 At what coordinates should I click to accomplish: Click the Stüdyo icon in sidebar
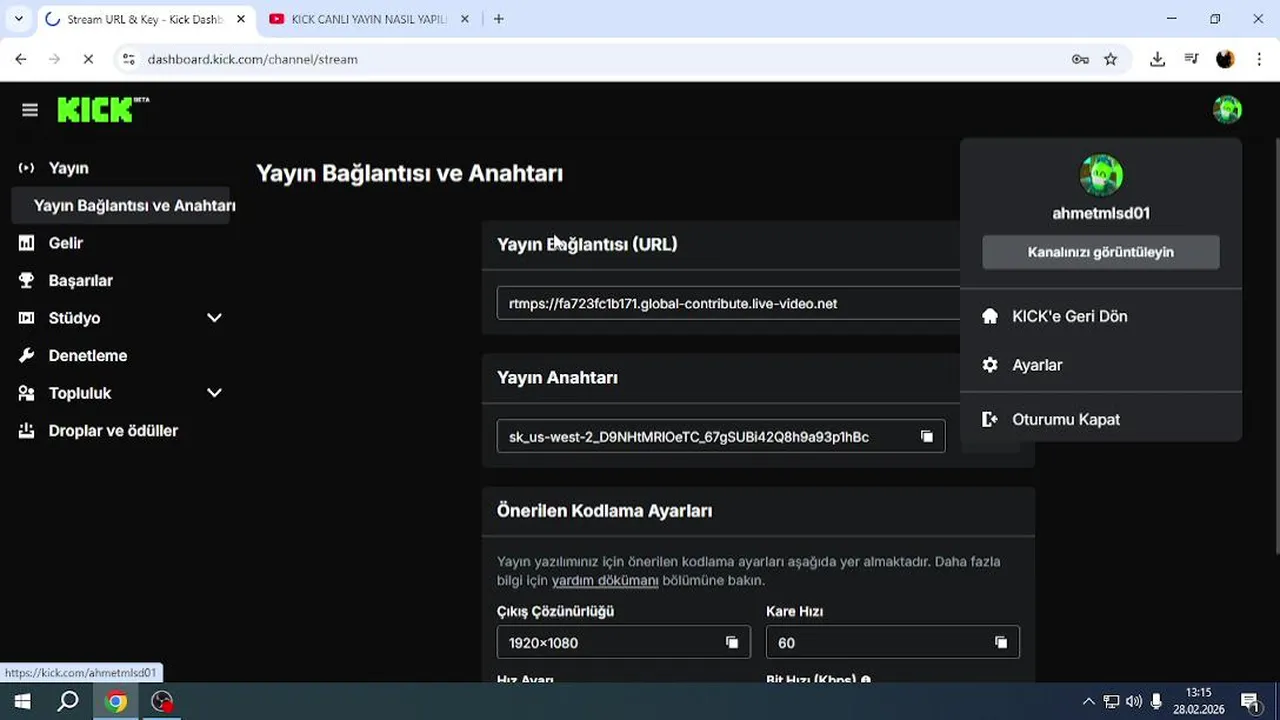27,318
